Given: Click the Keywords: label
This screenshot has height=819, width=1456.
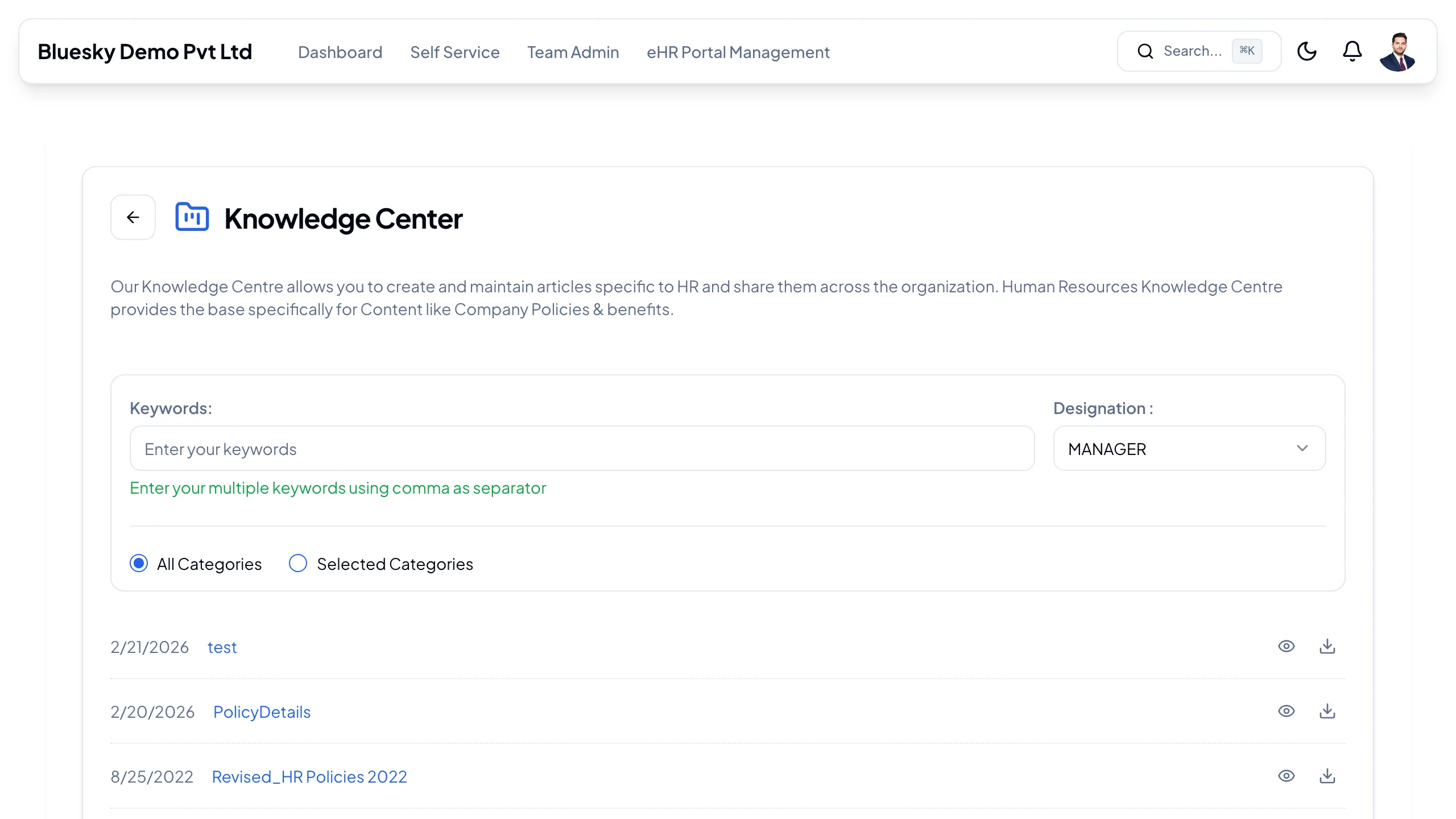Looking at the screenshot, I should 171,408.
